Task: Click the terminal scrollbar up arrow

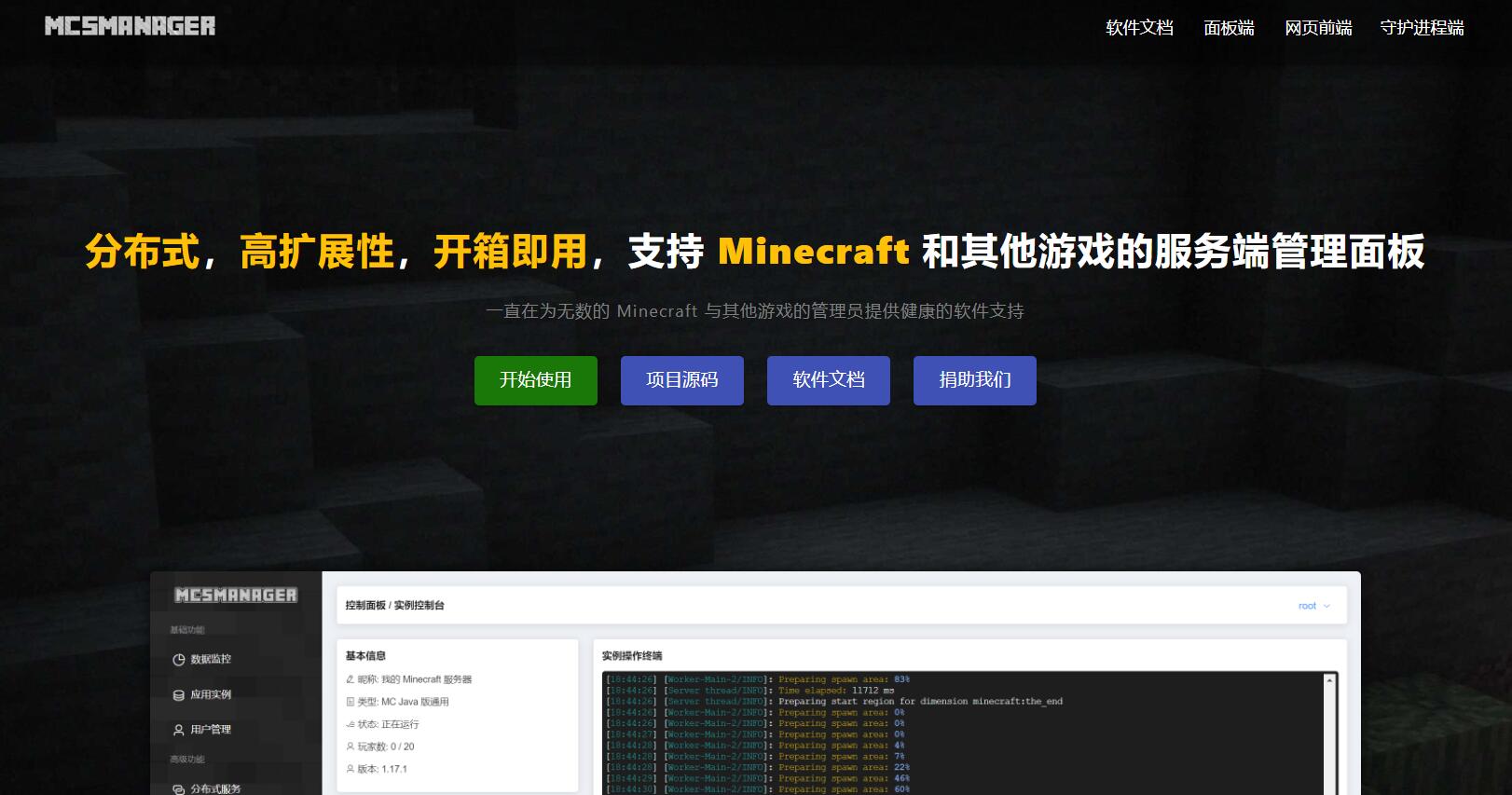Action: (x=1329, y=681)
